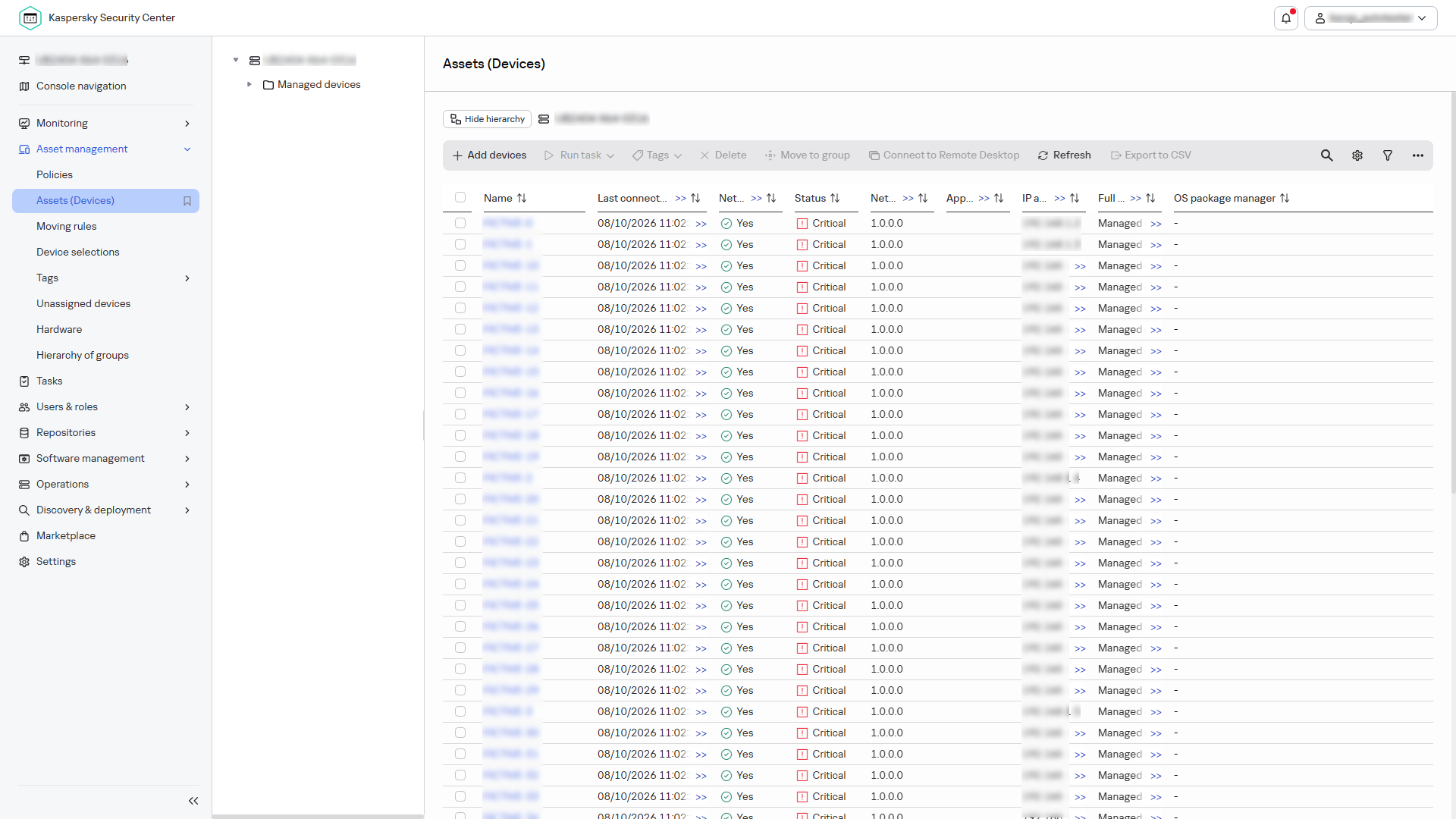The height and width of the screenshot is (819, 1456).
Task: Click the Refresh button
Action: pos(1064,155)
